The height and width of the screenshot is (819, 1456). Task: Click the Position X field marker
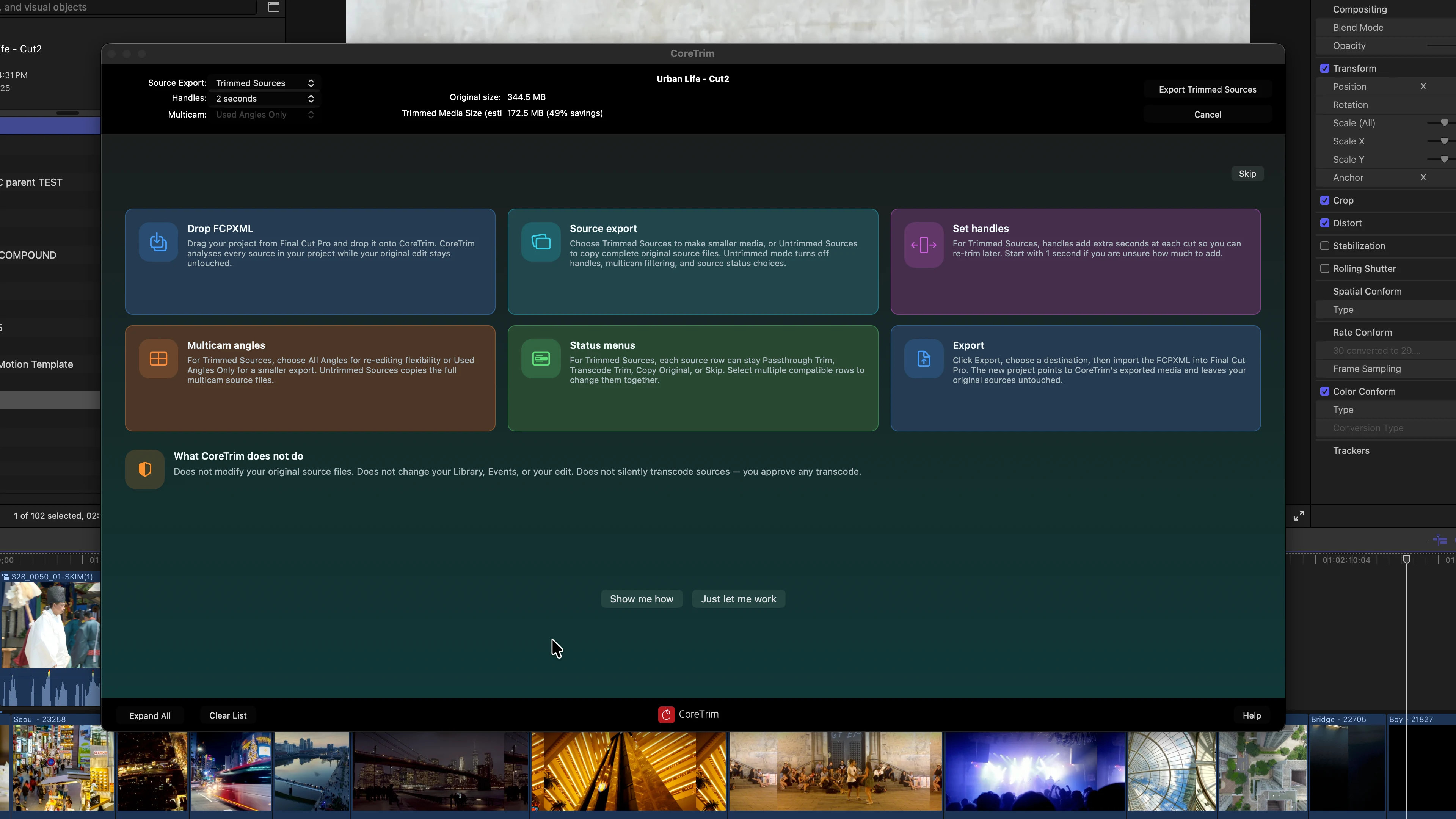1423,86
